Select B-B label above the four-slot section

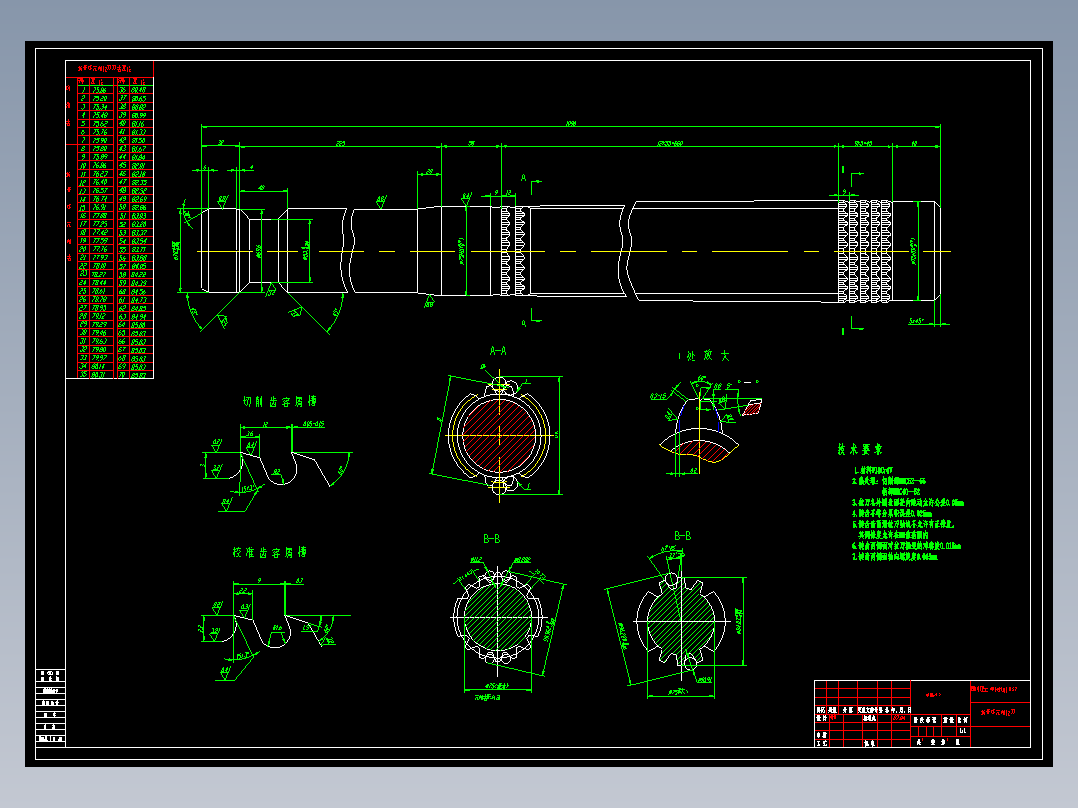coord(683,536)
